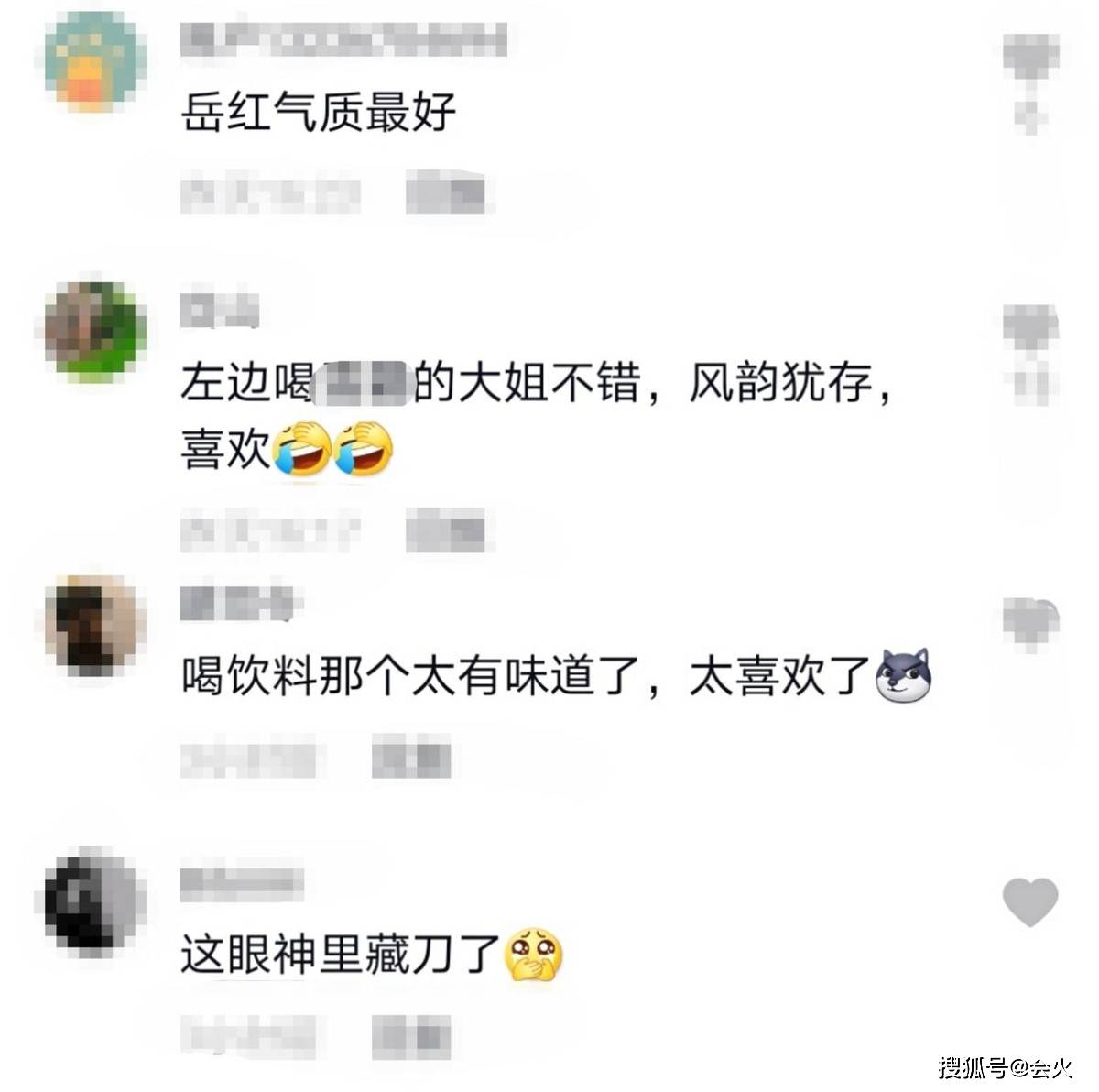Like the comment '左边喝…的大姐不错'
This screenshot has width=1099, height=1092.
click(x=1030, y=328)
